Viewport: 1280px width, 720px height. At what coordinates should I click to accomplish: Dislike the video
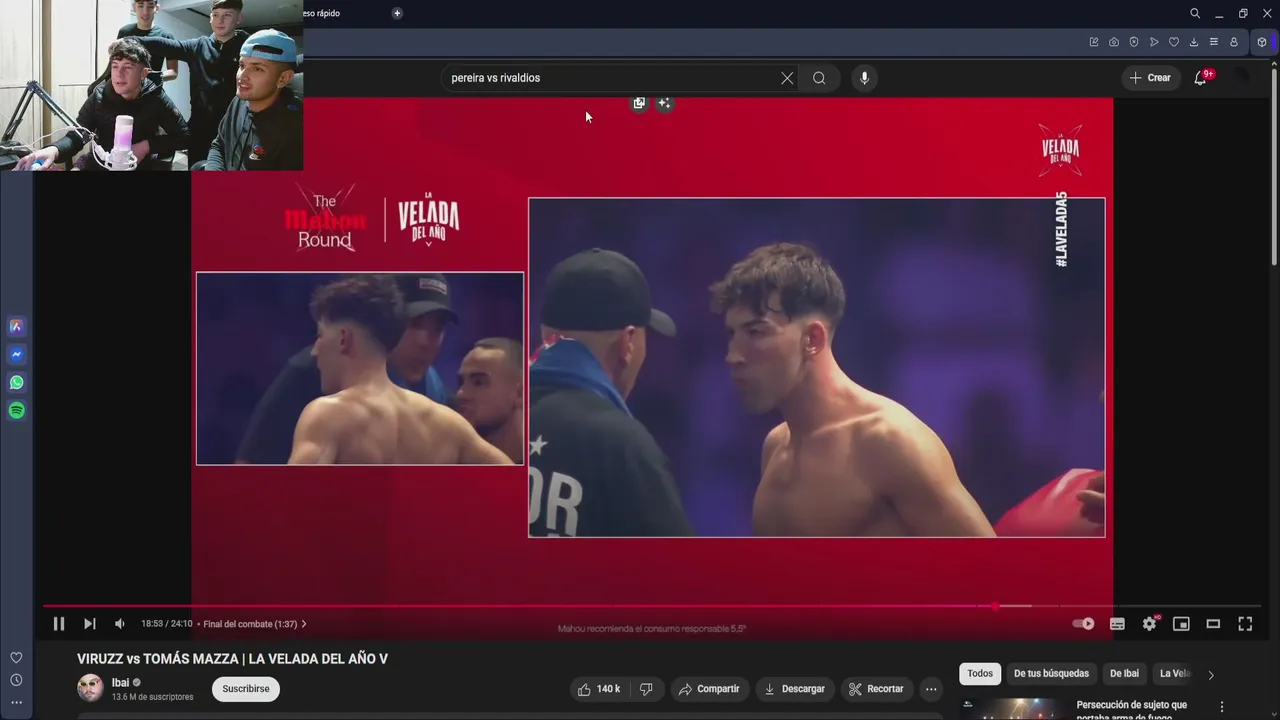click(x=646, y=689)
